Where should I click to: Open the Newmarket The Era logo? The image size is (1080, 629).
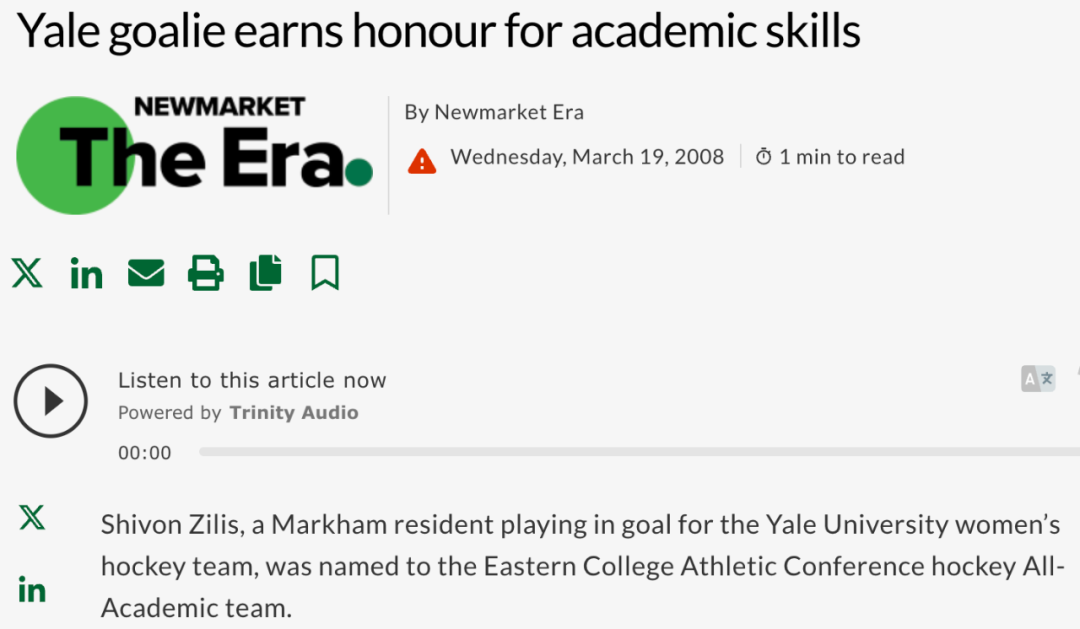(194, 155)
